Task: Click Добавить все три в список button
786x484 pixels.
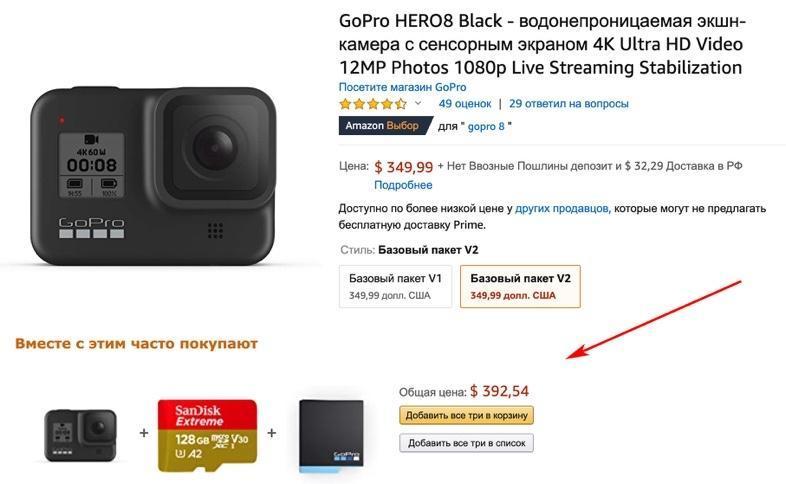Action: pos(466,443)
